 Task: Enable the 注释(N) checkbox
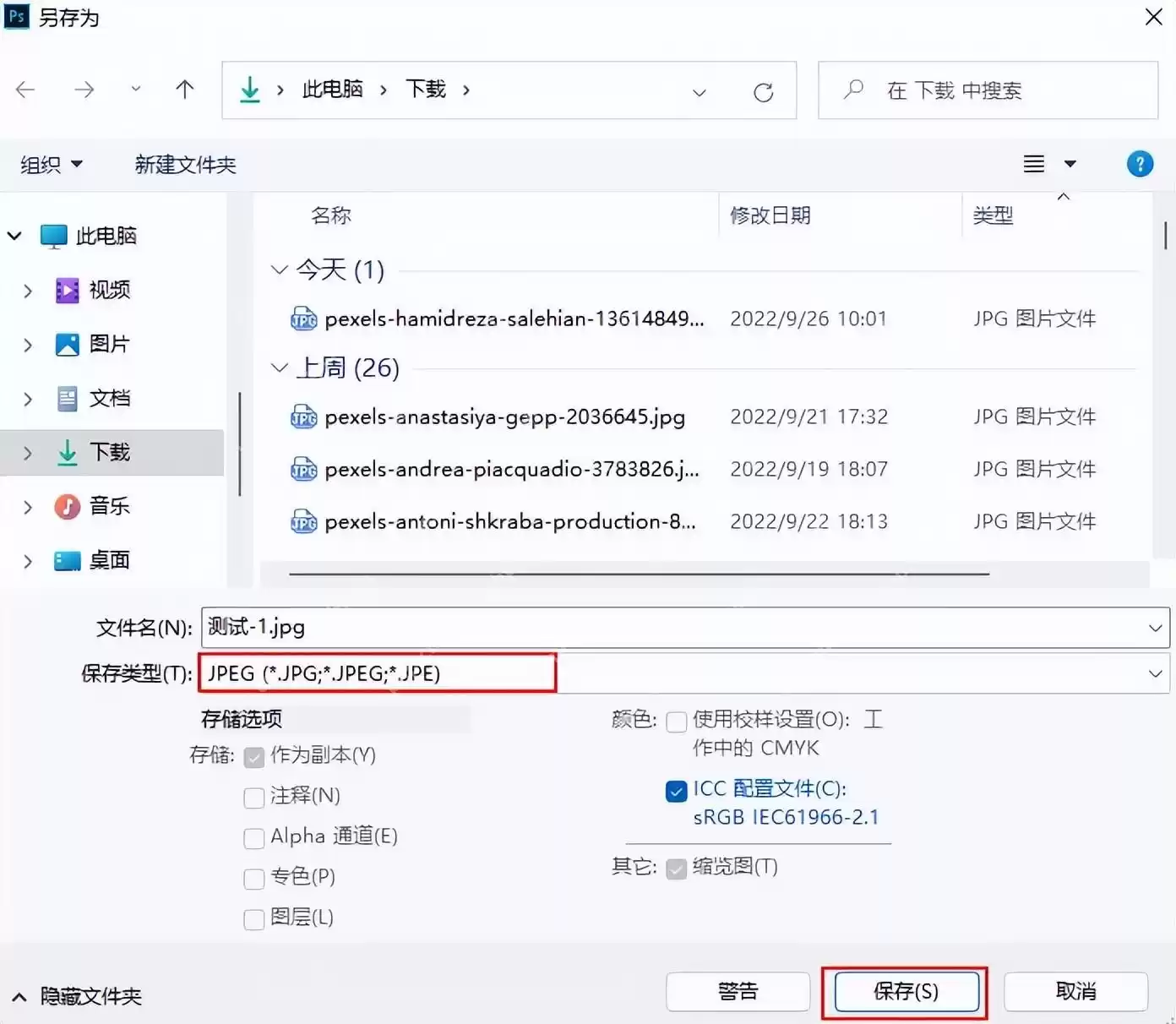pyautogui.click(x=253, y=797)
